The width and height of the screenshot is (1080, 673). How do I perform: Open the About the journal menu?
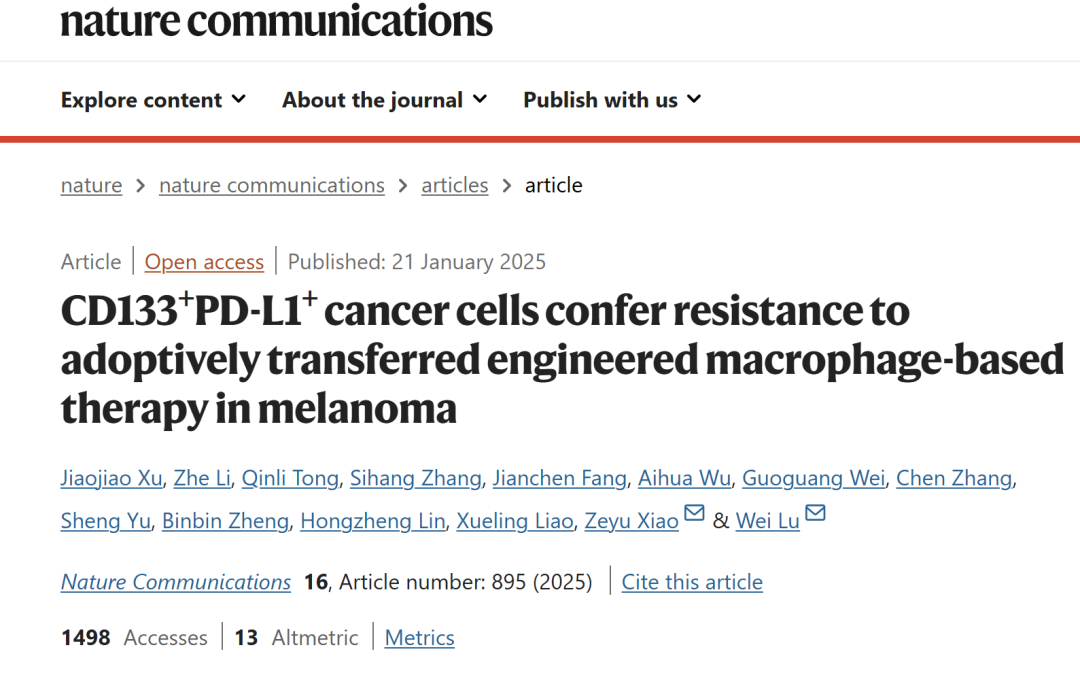pyautogui.click(x=385, y=100)
